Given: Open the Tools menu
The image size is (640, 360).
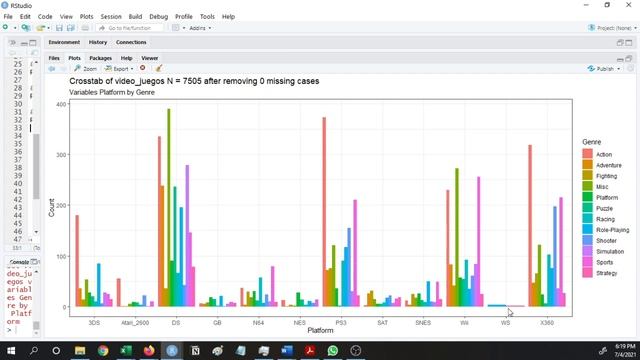Looking at the screenshot, I should coord(207,17).
